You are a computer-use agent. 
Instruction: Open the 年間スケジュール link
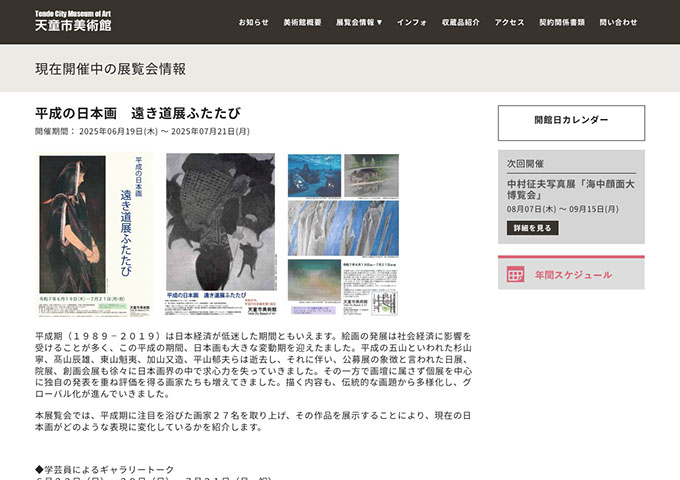click(x=573, y=275)
